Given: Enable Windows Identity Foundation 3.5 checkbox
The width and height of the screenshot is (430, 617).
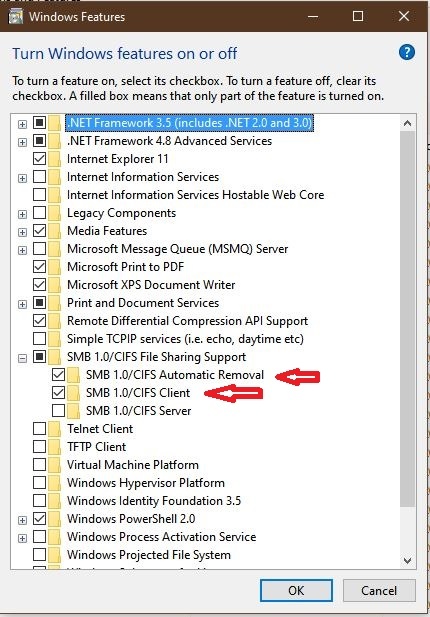Looking at the screenshot, I should pyautogui.click(x=39, y=501).
